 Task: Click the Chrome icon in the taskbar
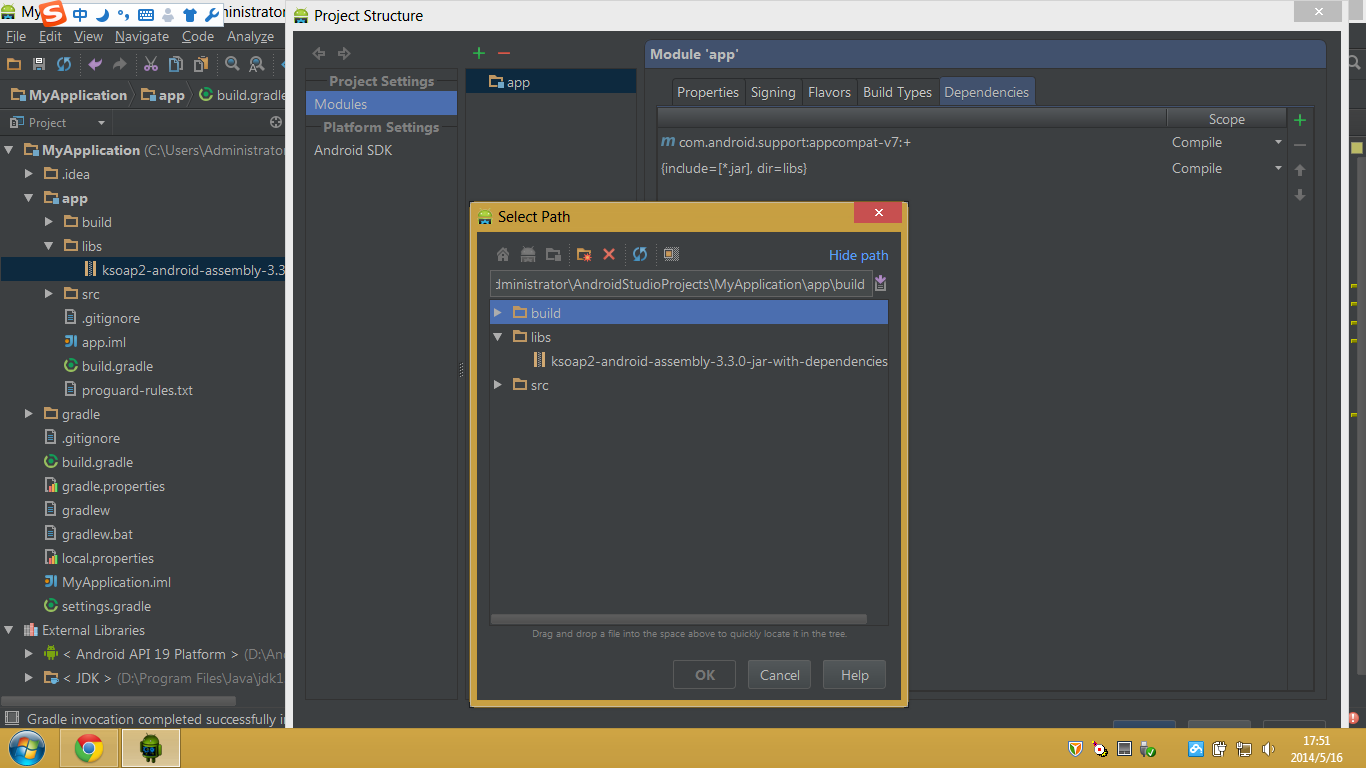(89, 748)
